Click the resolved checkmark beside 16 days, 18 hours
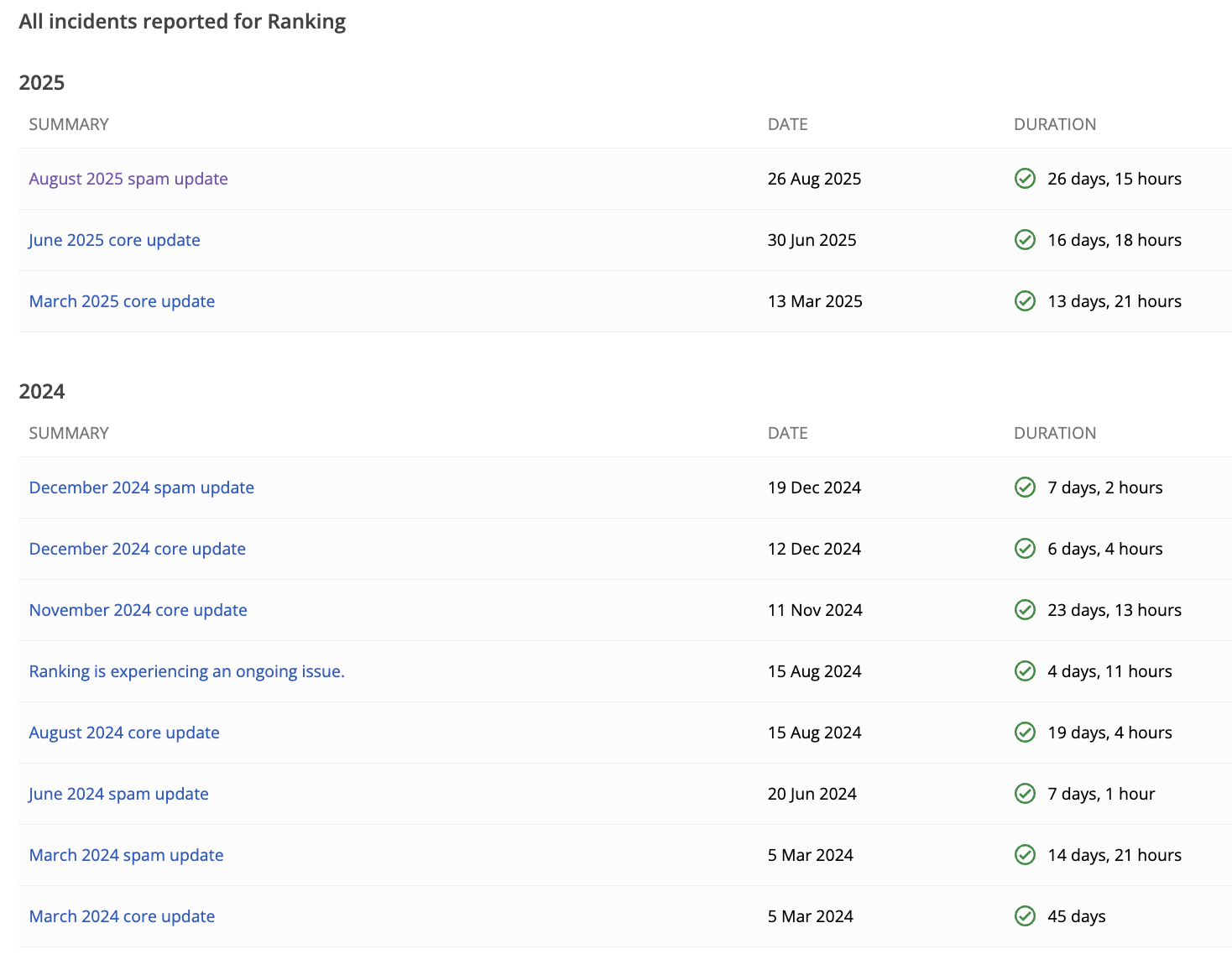Viewport: 1232px width, 970px height. (x=1025, y=240)
